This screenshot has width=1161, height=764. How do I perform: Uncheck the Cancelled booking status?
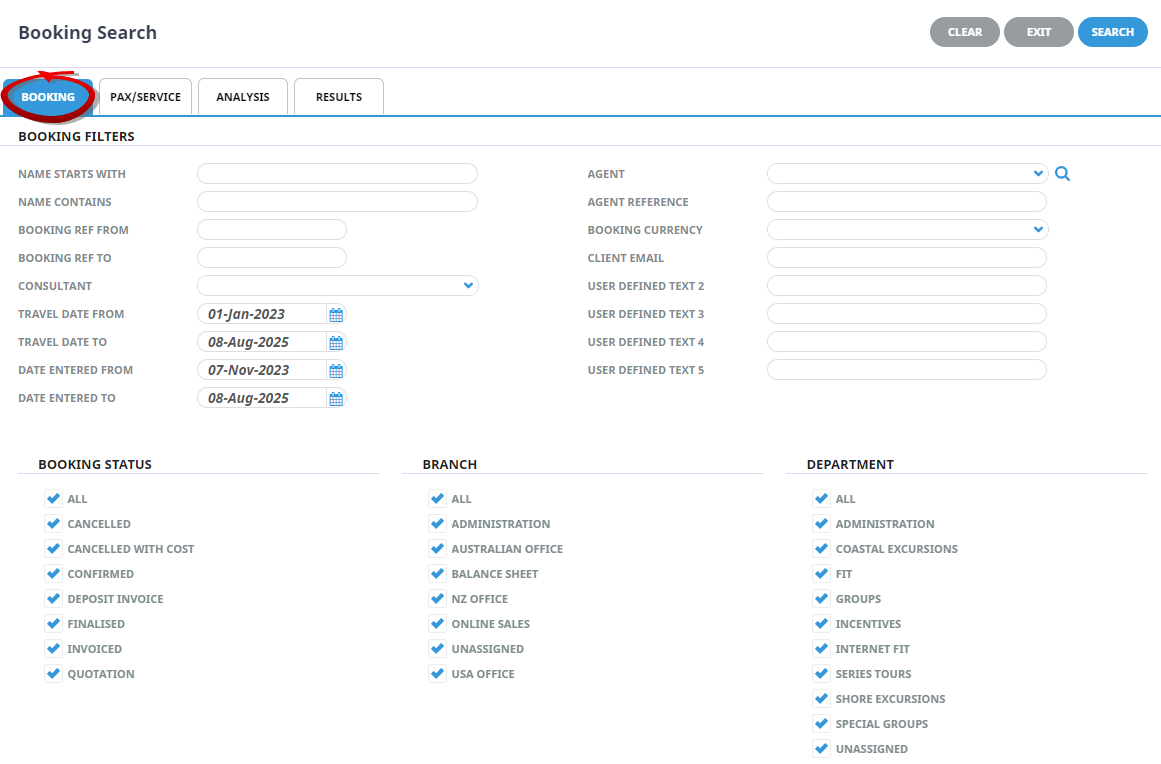click(x=54, y=524)
